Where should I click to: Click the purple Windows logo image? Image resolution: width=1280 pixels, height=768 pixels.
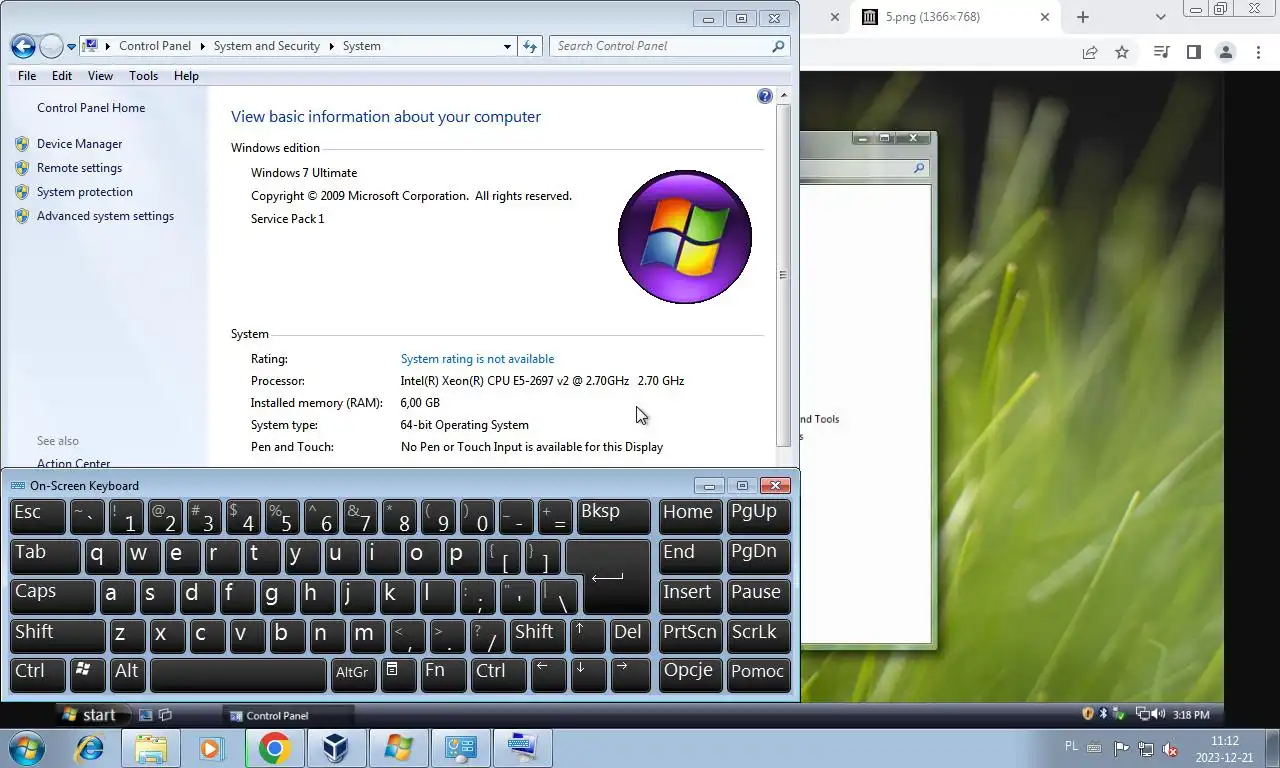pyautogui.click(x=685, y=237)
